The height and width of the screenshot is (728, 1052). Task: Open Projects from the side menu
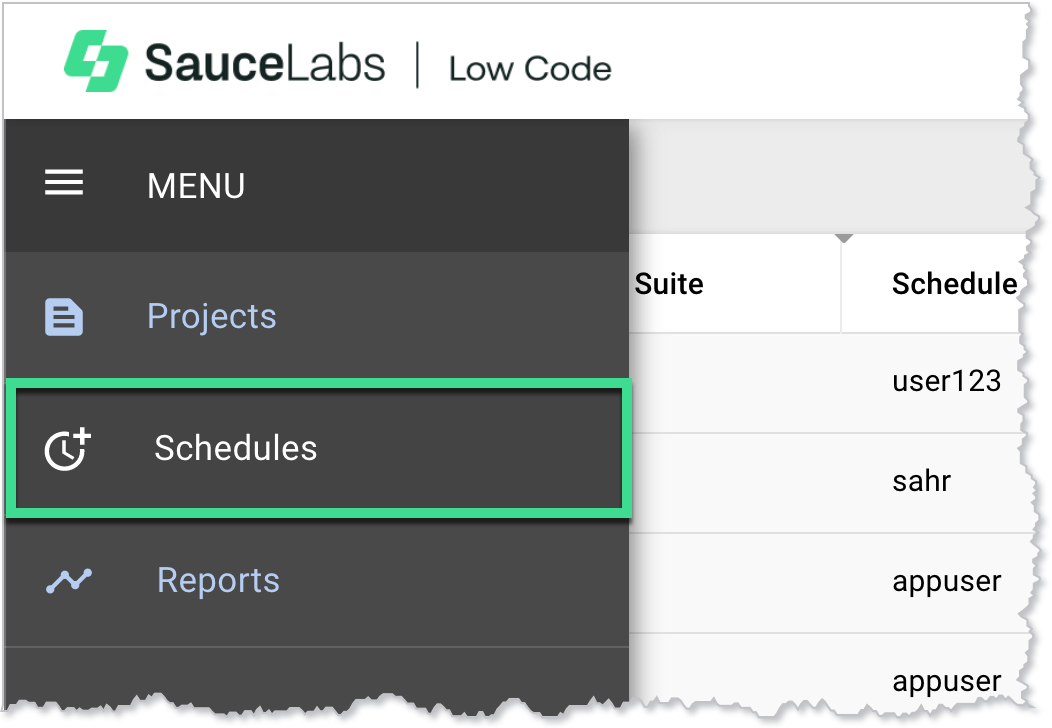[211, 317]
